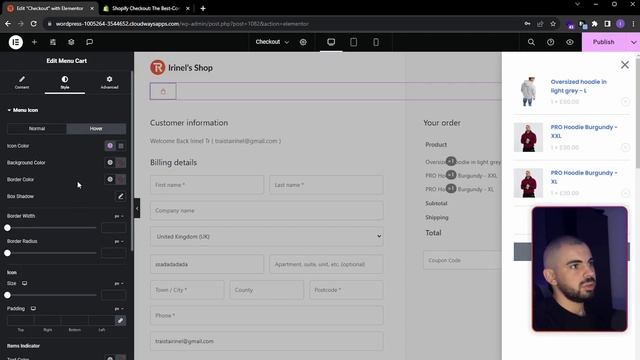This screenshot has height=360, width=640.
Task: Click the Irinel's Shop logo
Action: click(181, 68)
